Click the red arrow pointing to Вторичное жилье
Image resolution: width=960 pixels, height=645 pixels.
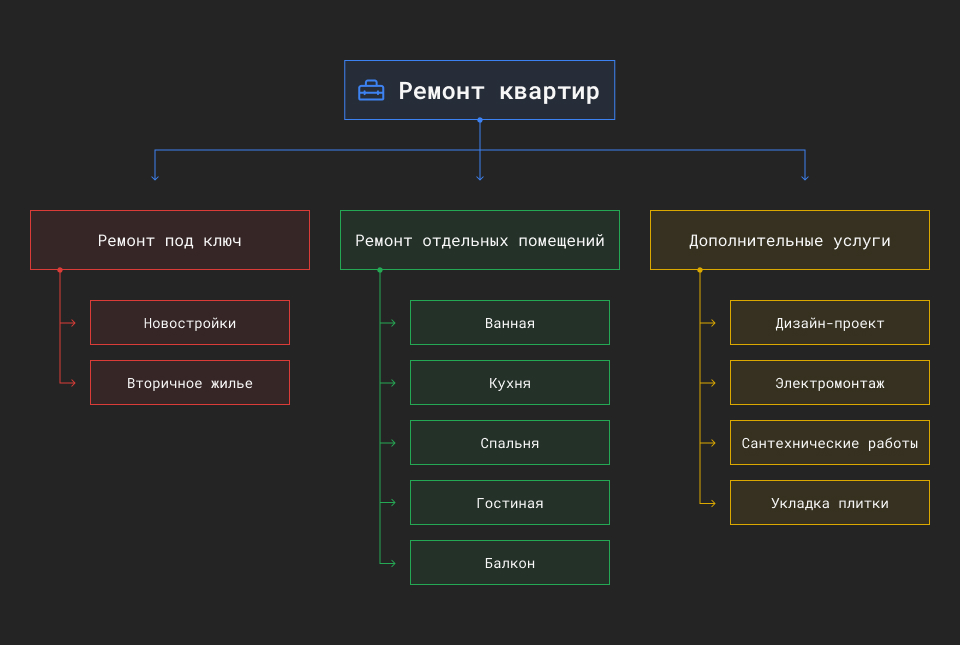[x=69, y=382]
